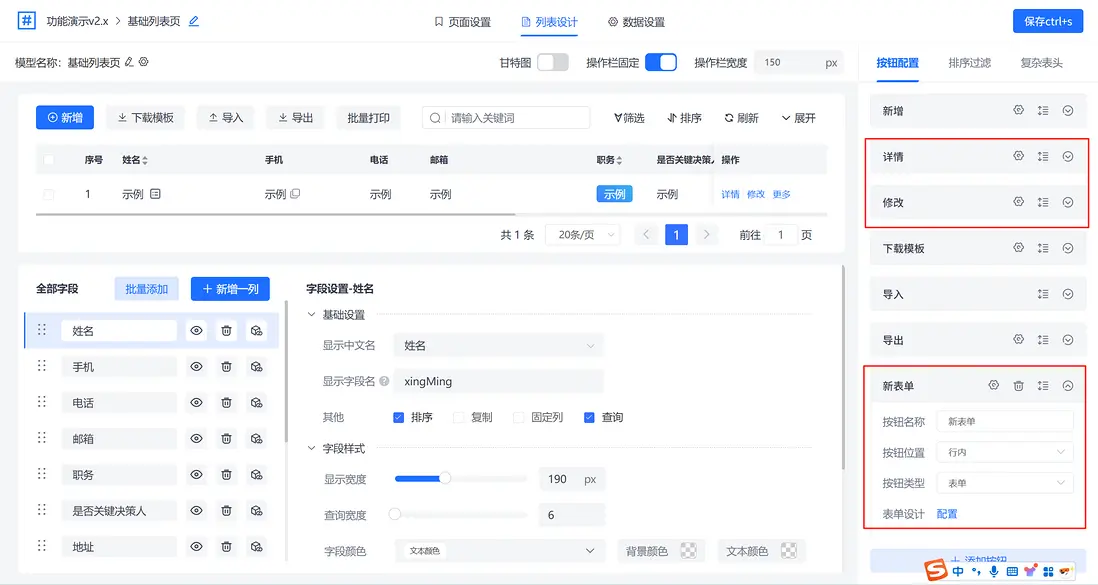Delete the 手机 field with trash icon
Viewport: 1098px width, 585px height.
click(x=226, y=366)
